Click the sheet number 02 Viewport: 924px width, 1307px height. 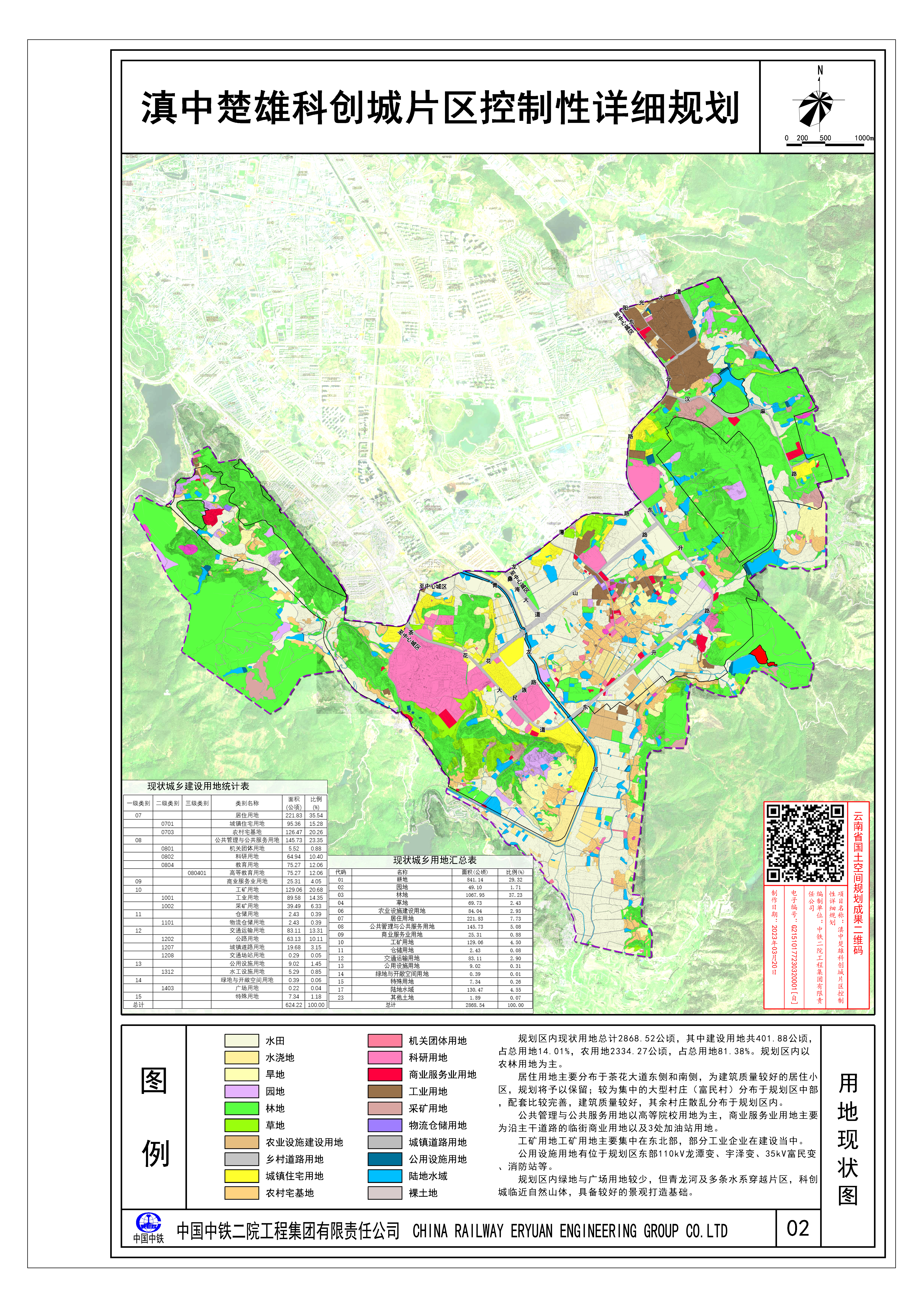798,1228
